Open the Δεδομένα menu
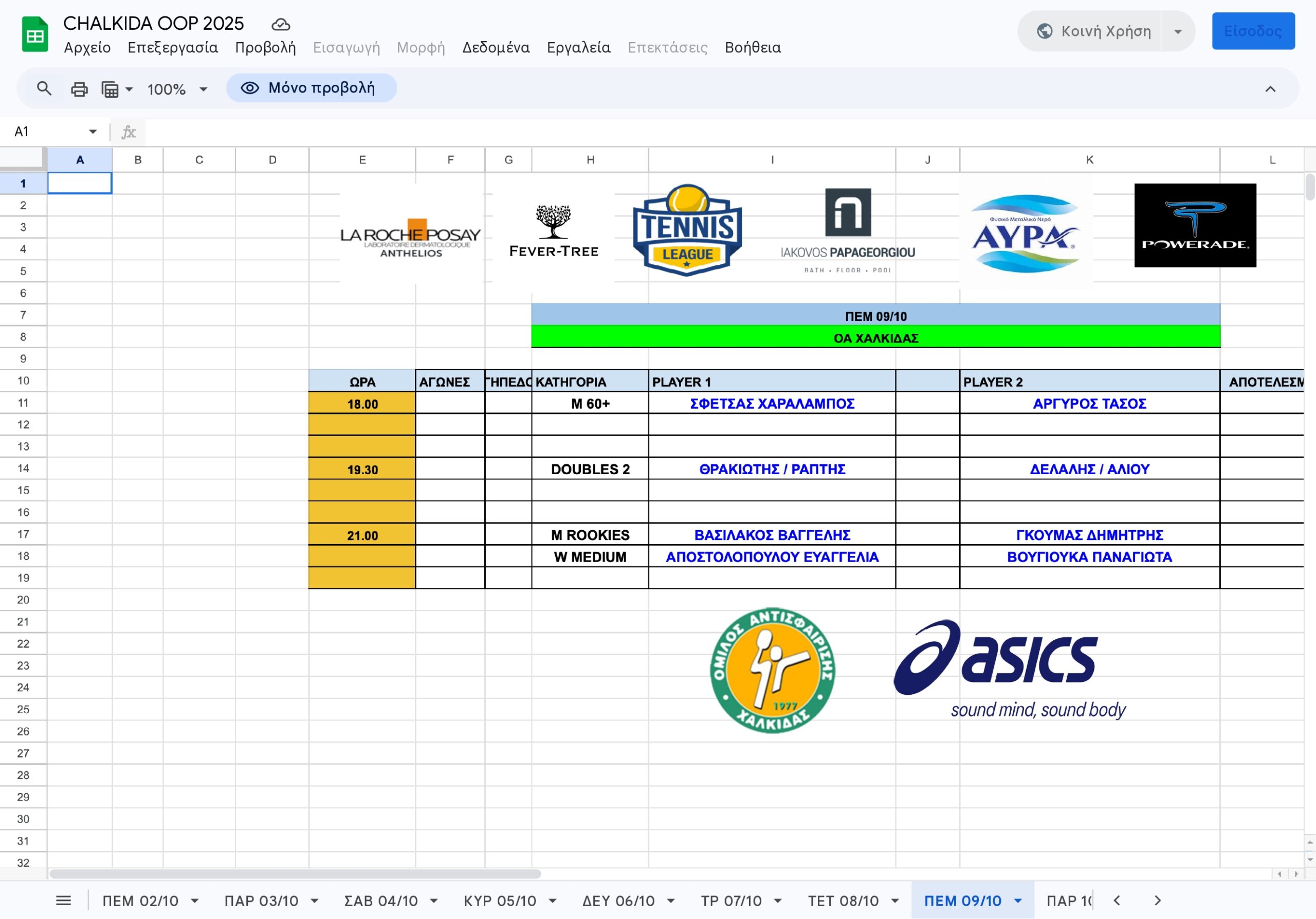This screenshot has height=919, width=1316. 496,48
